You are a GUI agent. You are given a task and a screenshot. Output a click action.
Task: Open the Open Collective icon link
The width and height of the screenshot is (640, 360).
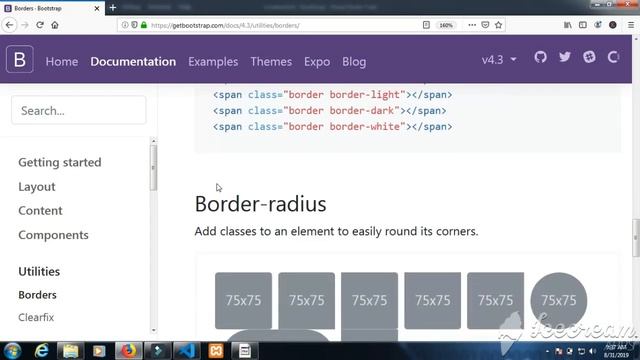(x=613, y=57)
